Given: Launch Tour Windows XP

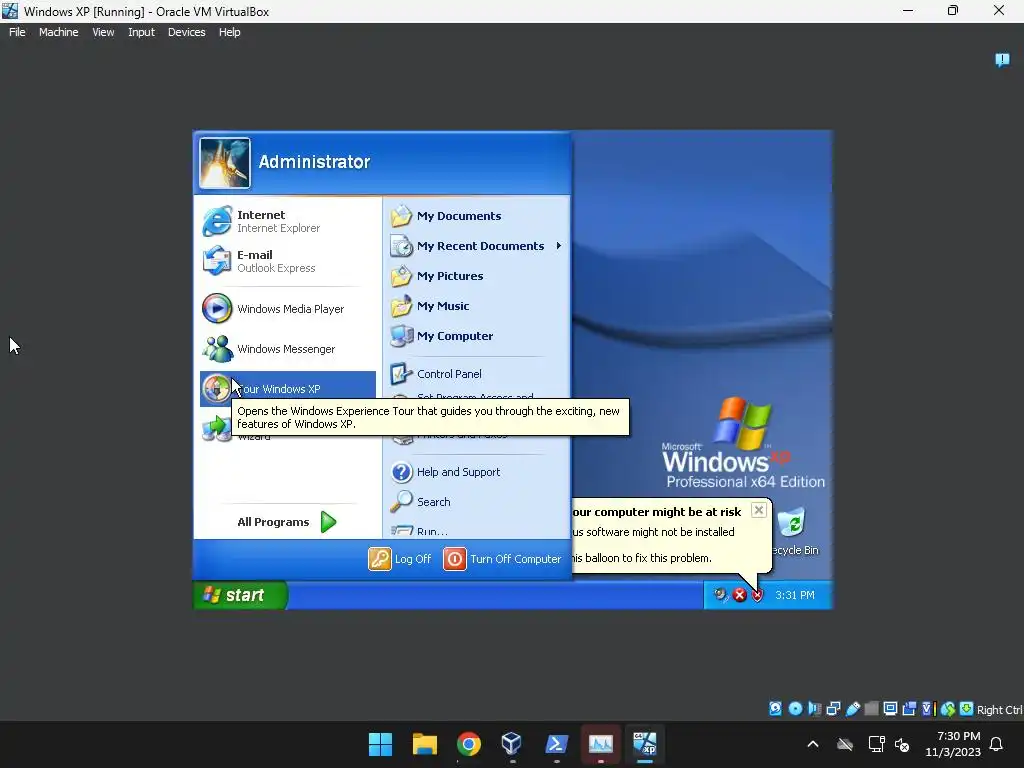Looking at the screenshot, I should (x=287, y=389).
